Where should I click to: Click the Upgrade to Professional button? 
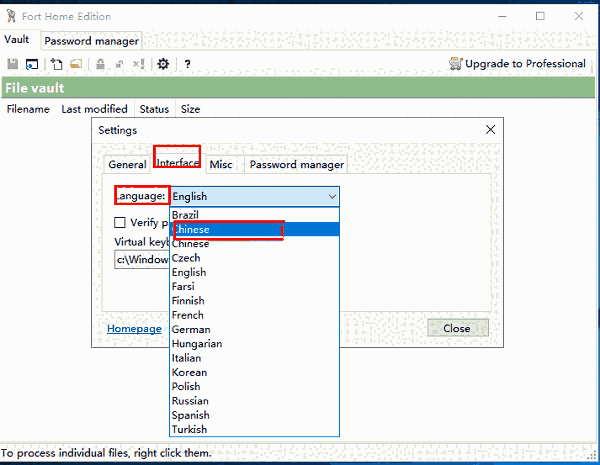click(x=518, y=64)
